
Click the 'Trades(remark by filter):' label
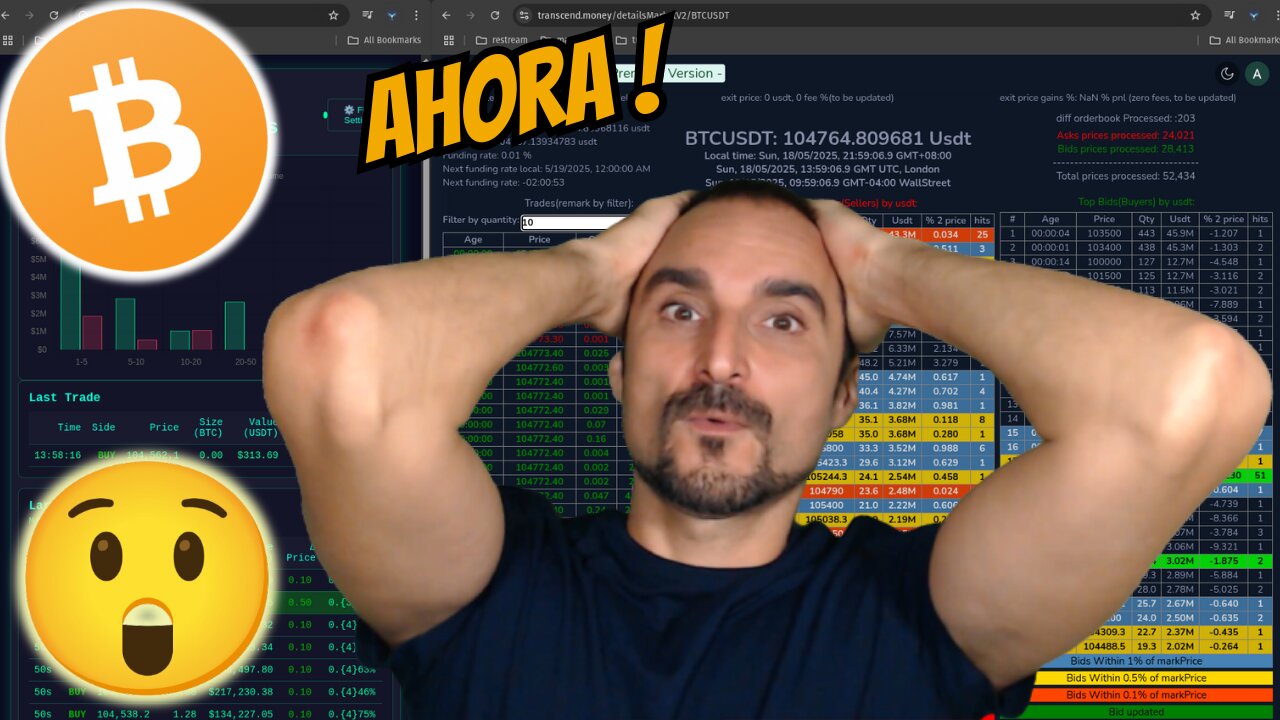tap(579, 202)
